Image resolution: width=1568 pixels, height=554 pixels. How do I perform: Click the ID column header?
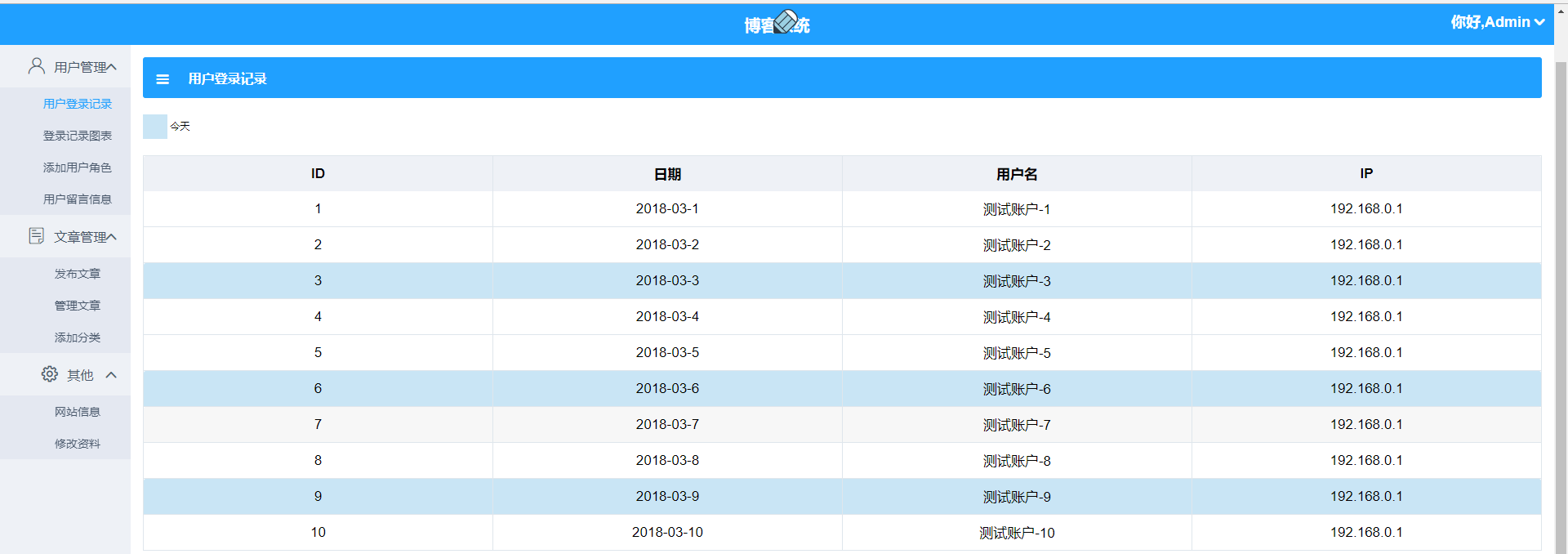tap(318, 173)
